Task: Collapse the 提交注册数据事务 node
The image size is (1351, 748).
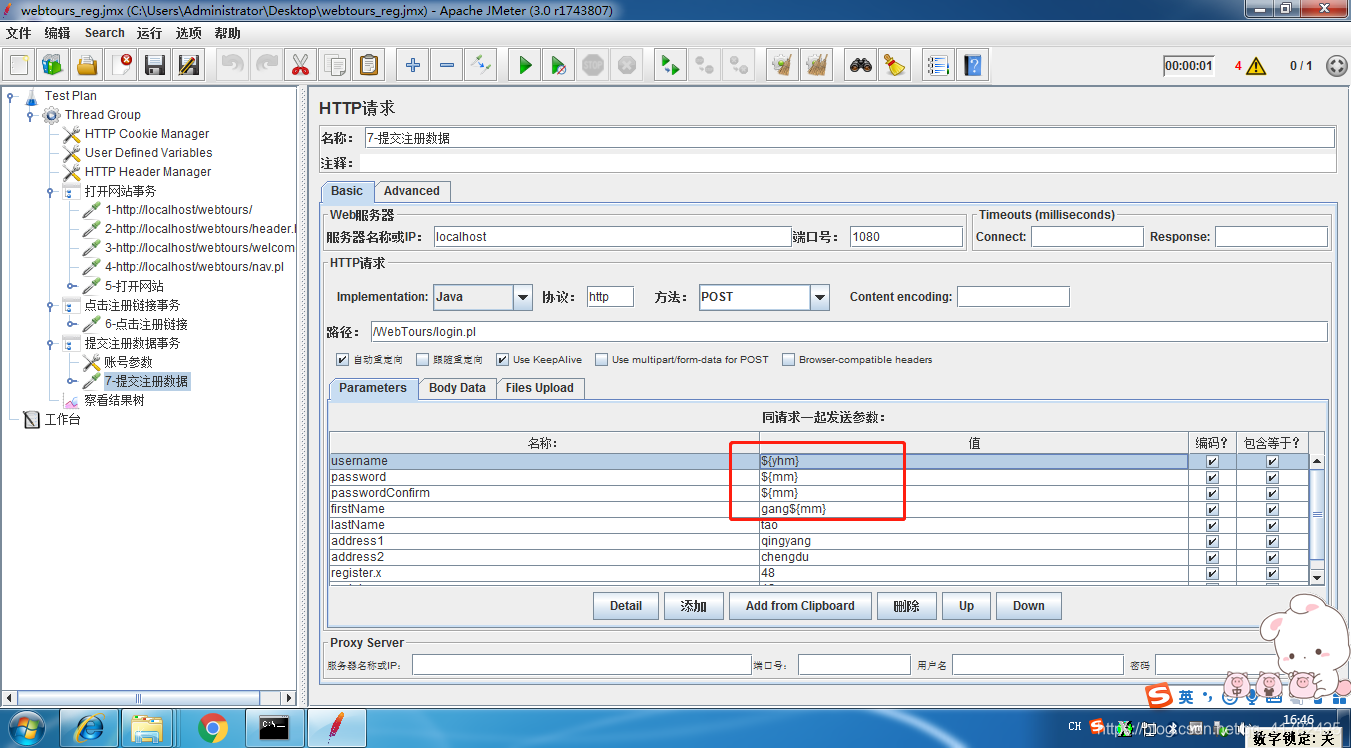Action: (50, 343)
